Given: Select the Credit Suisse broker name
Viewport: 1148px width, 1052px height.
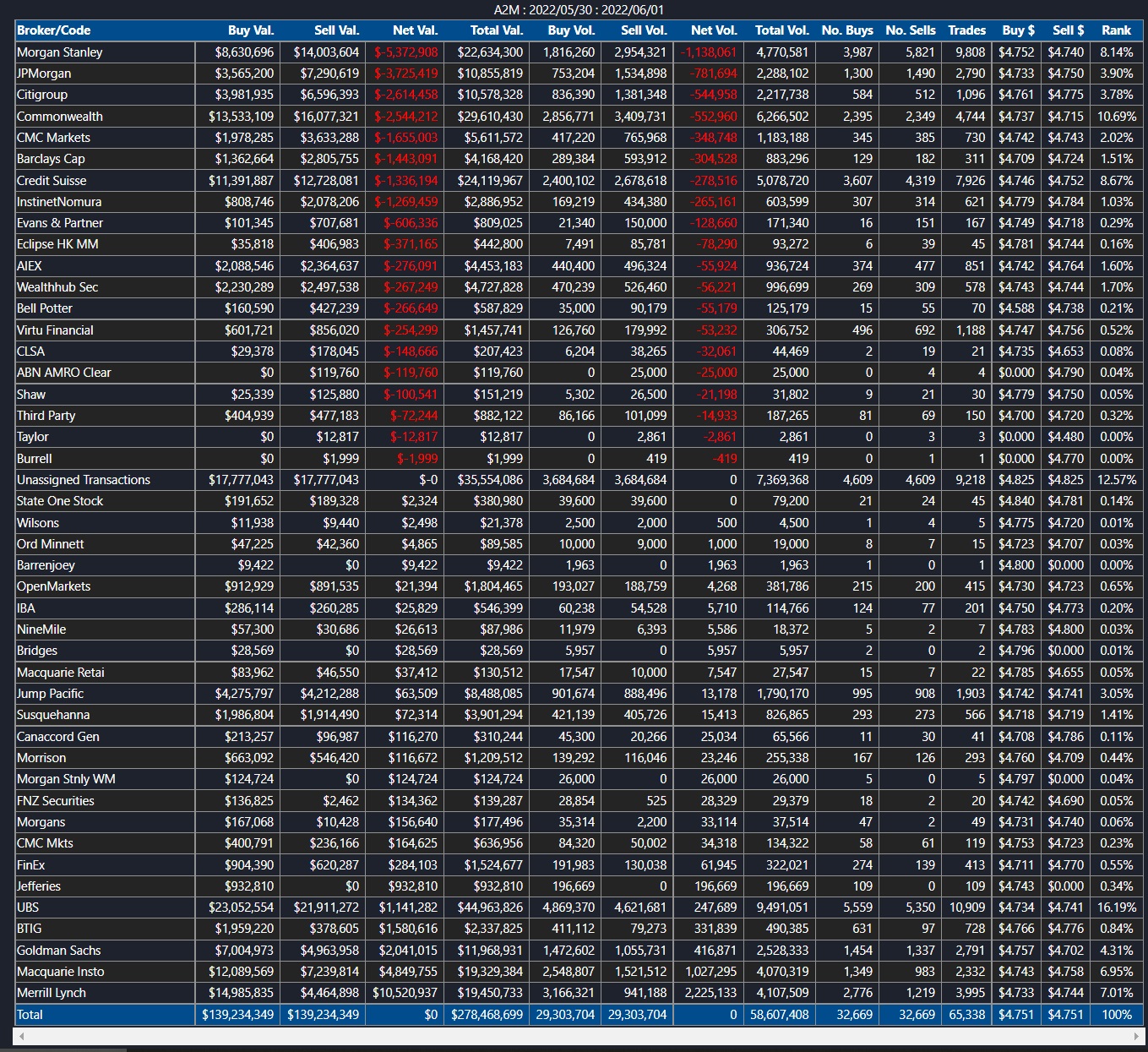Looking at the screenshot, I should click(x=52, y=181).
